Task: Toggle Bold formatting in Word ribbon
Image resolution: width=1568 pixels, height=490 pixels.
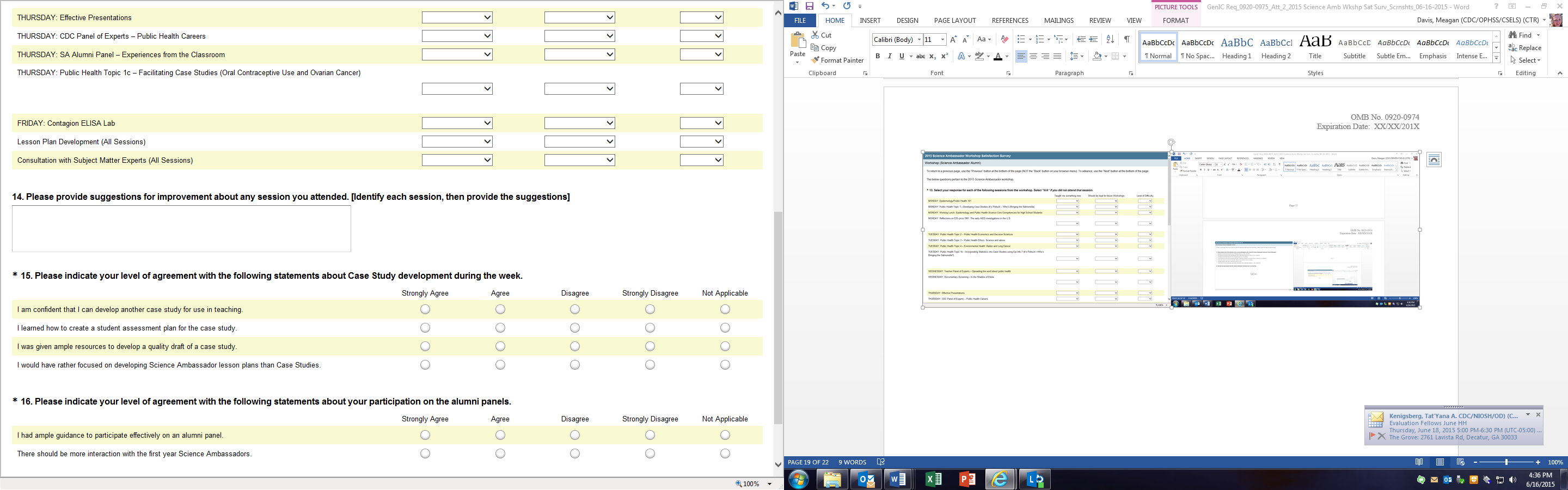Action: pyautogui.click(x=878, y=56)
